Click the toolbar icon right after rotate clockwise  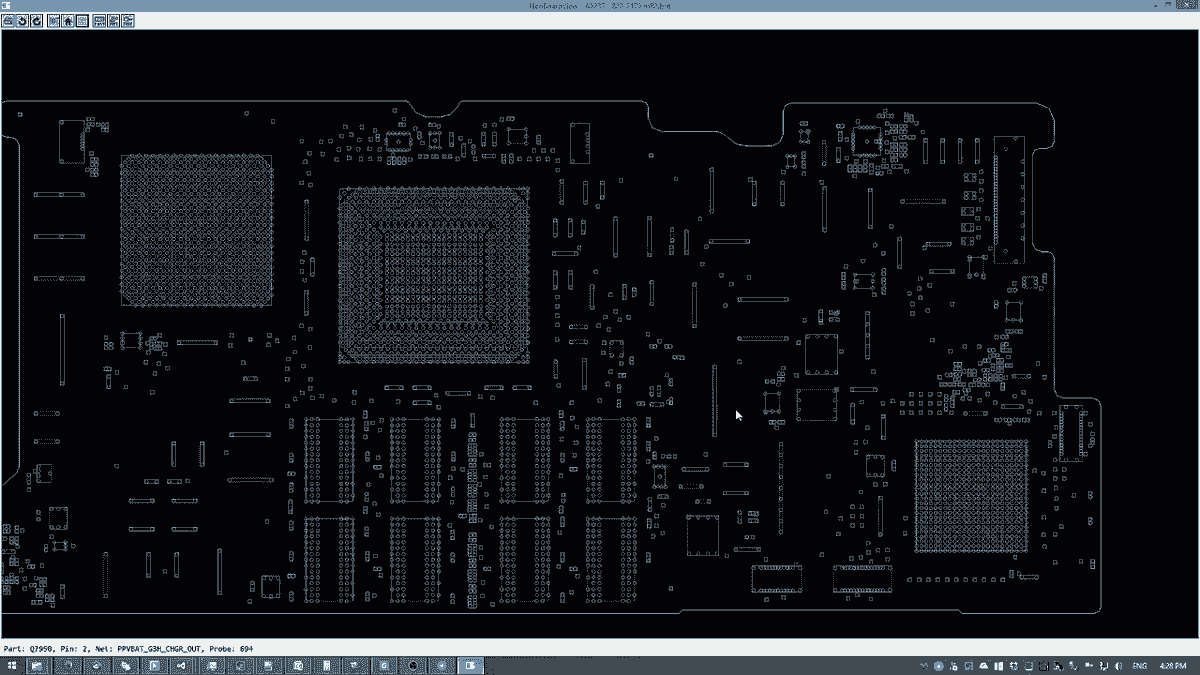pos(52,20)
